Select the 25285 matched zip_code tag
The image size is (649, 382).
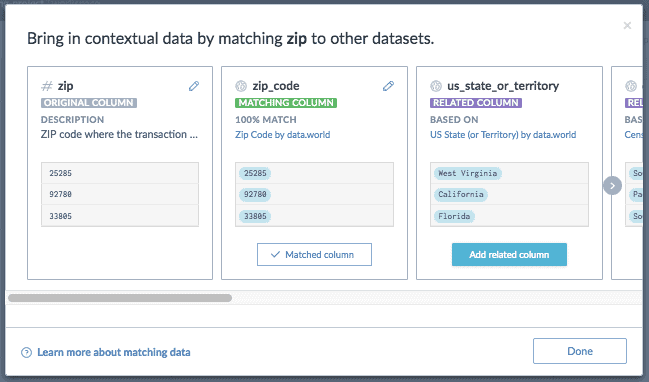click(255, 173)
